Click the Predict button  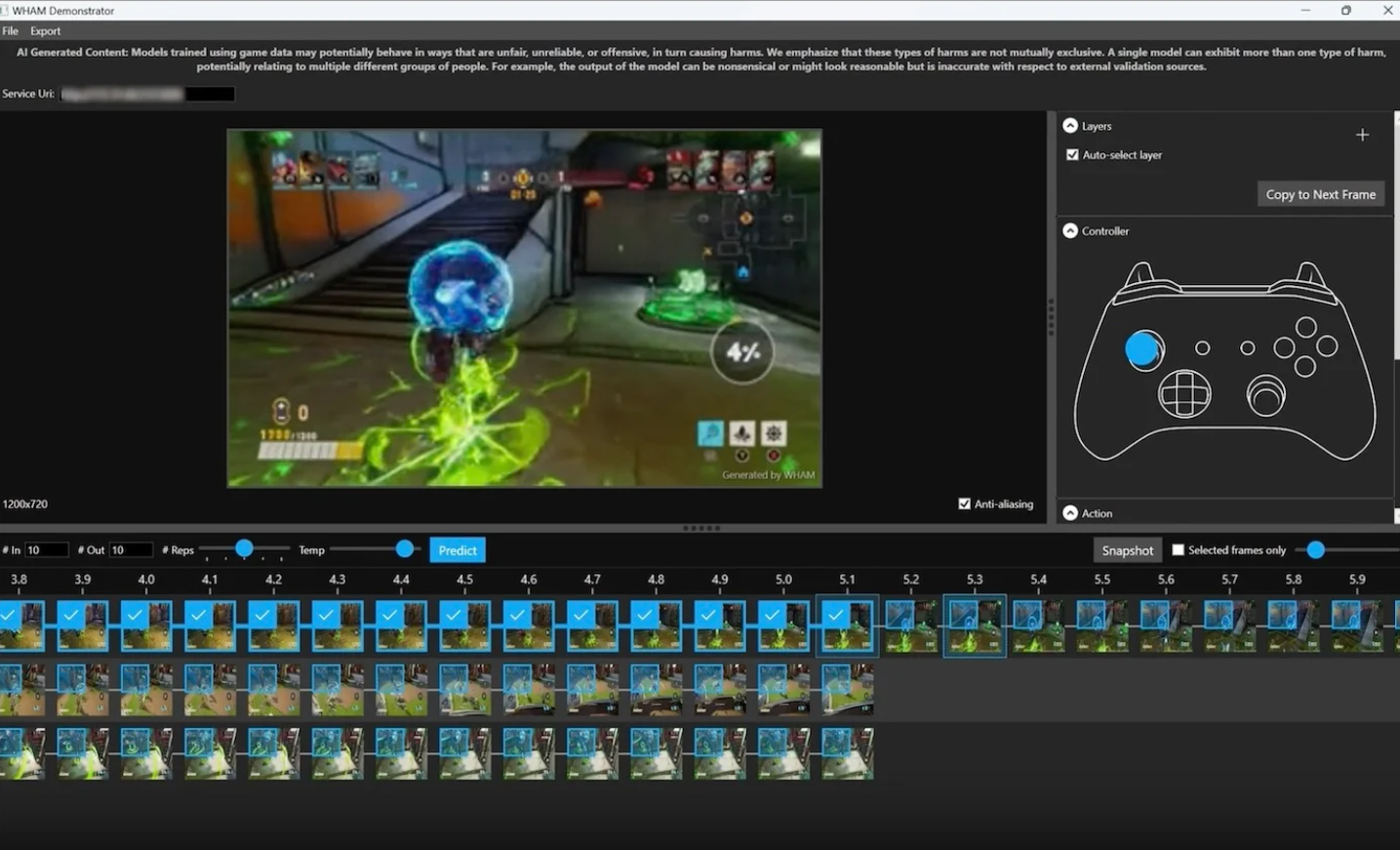(x=458, y=550)
